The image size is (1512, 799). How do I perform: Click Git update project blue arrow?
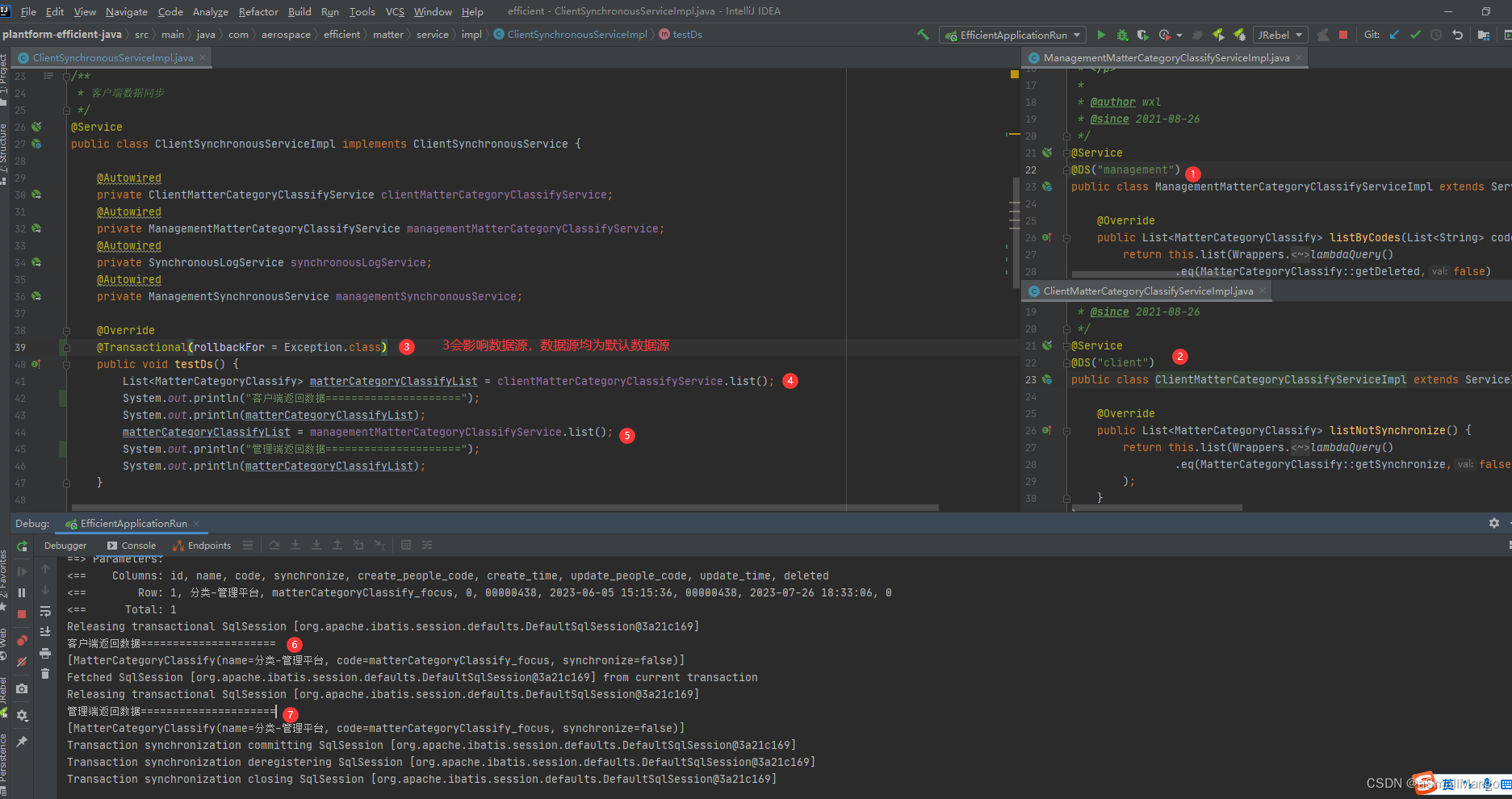coord(1394,35)
